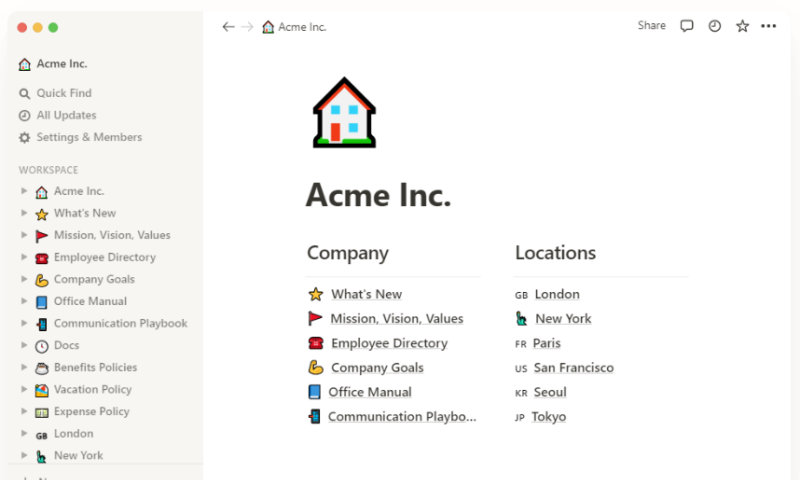
Task: Open the truncated Communication Playbo... link
Action: [x=402, y=417]
